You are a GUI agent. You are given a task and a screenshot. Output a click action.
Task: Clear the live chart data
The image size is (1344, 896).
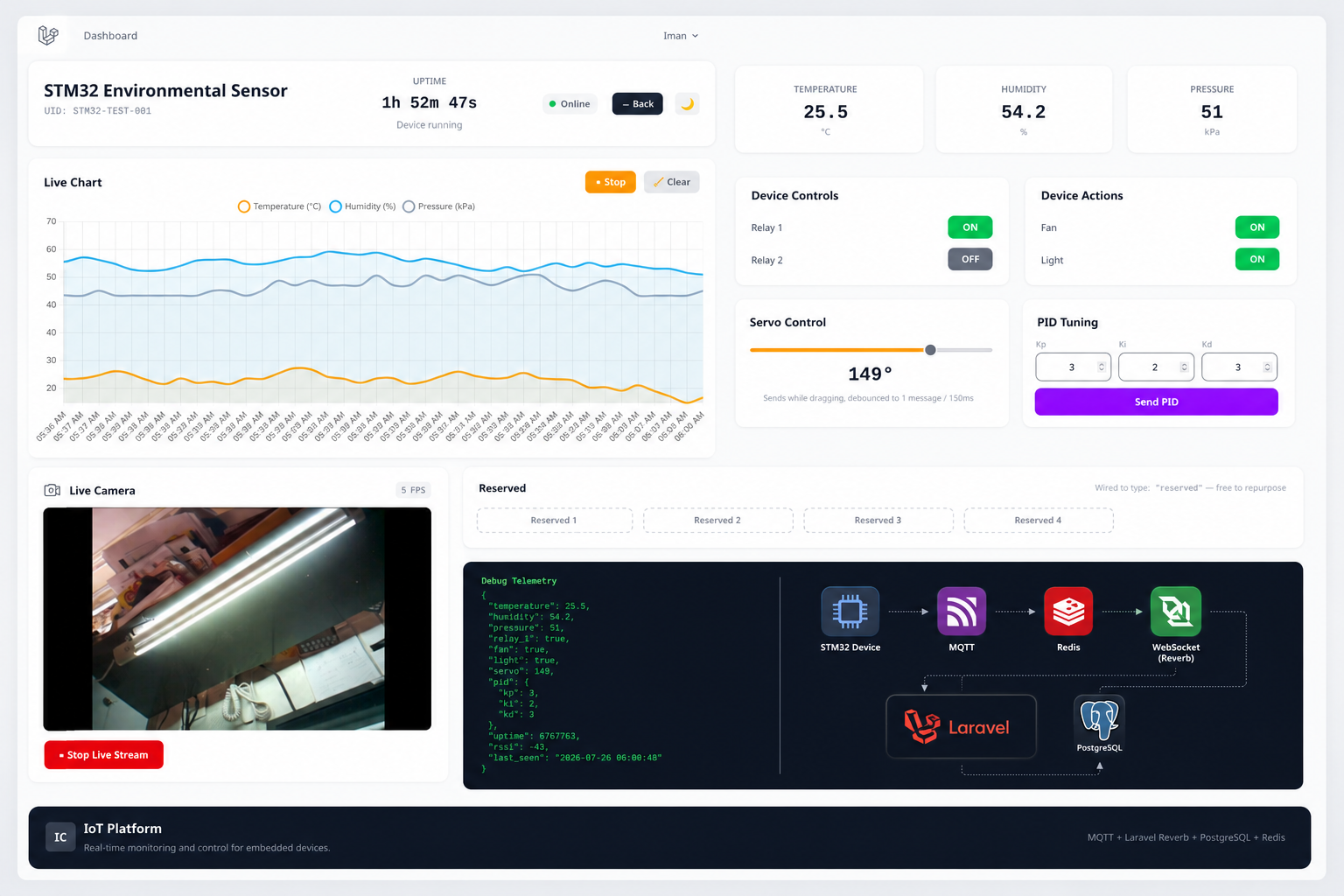672,182
